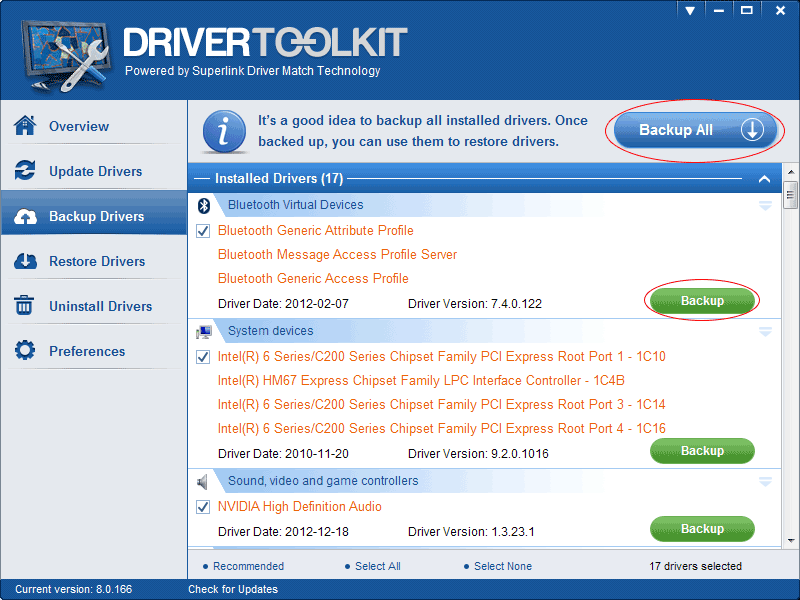This screenshot has width=800, height=600.
Task: Uncheck the NVIDIA High Definition Audio checkbox
Action: tap(203, 507)
